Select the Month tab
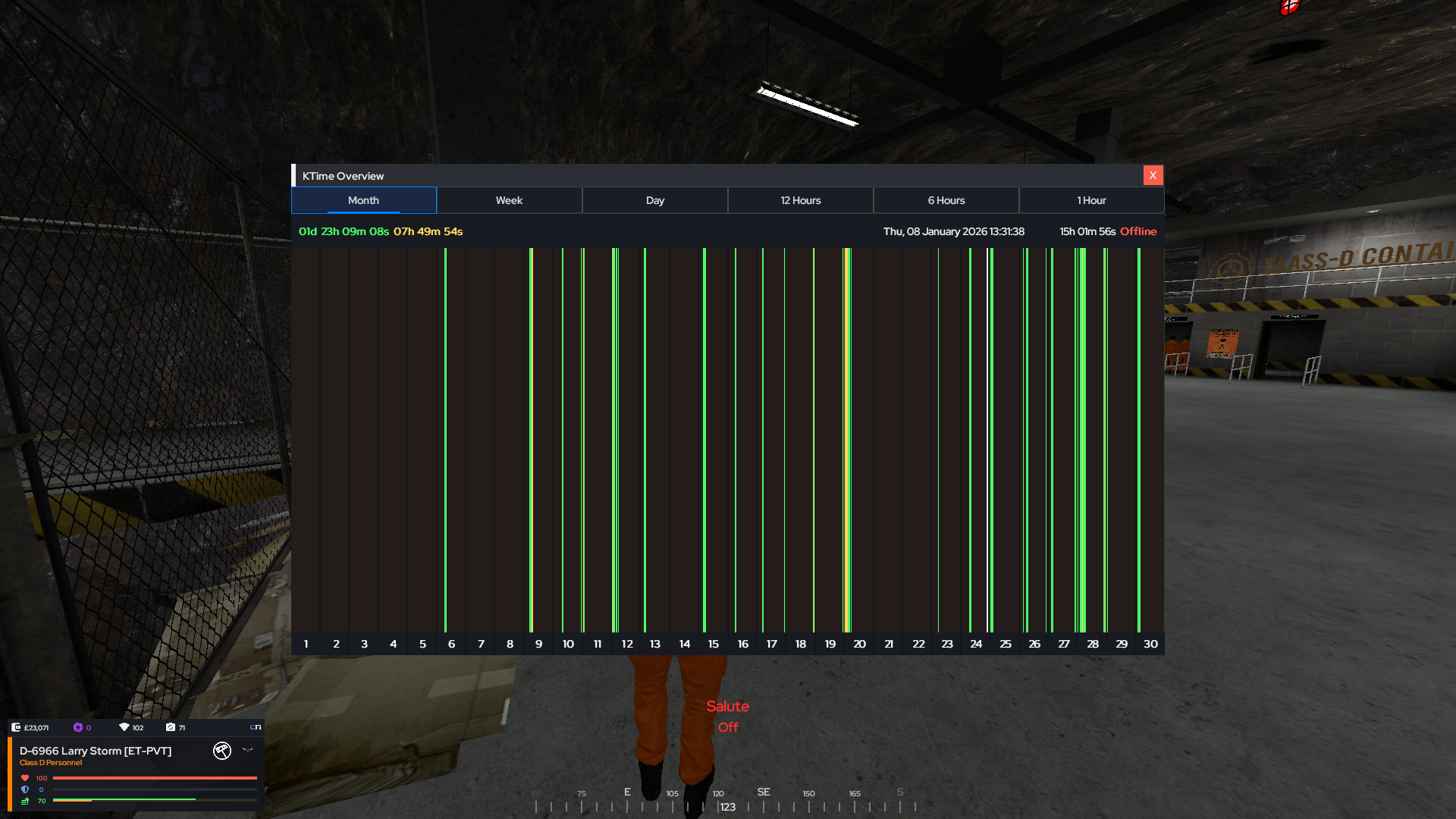 tap(363, 200)
